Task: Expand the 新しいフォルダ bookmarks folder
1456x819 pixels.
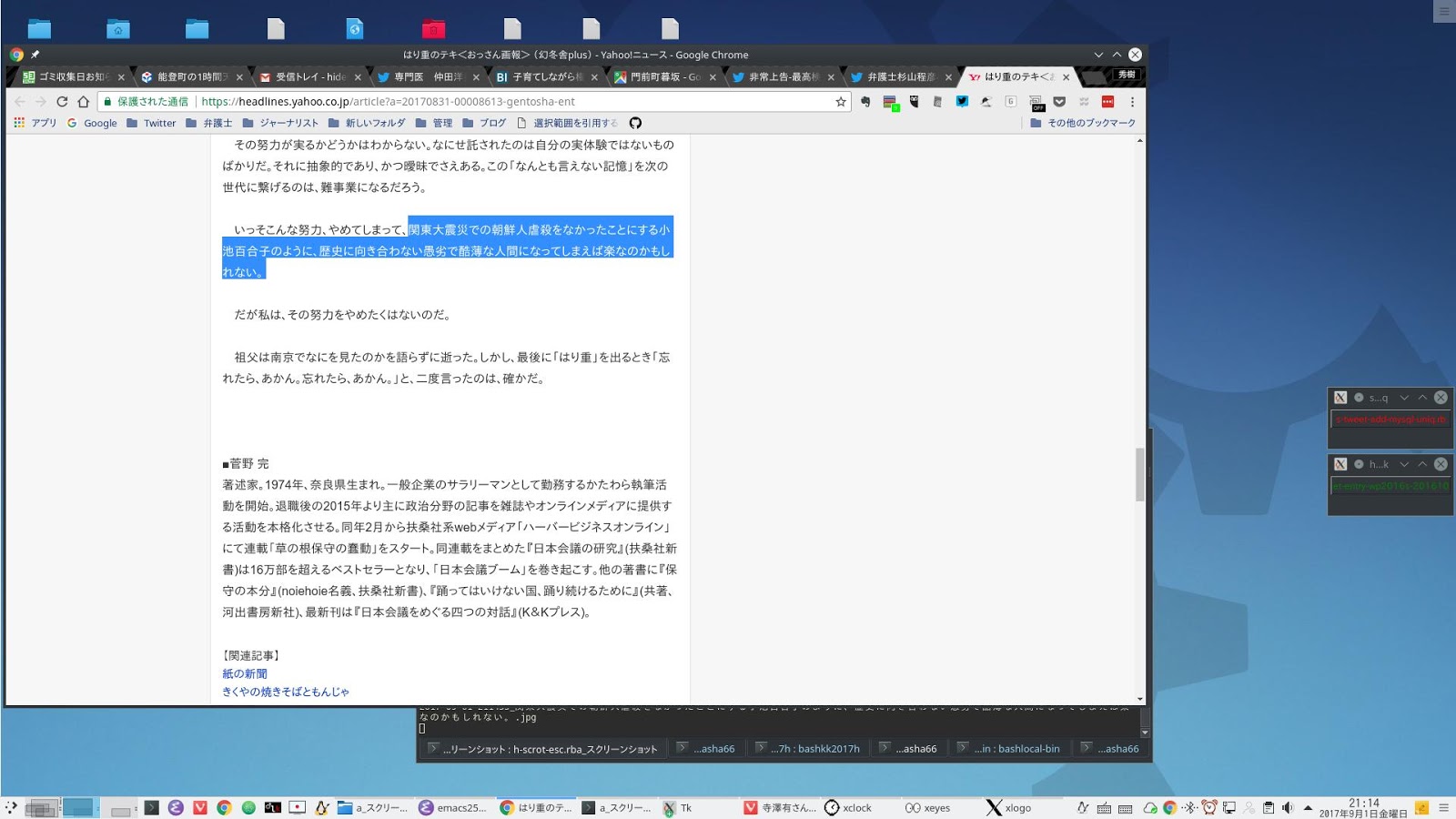Action: [x=367, y=123]
